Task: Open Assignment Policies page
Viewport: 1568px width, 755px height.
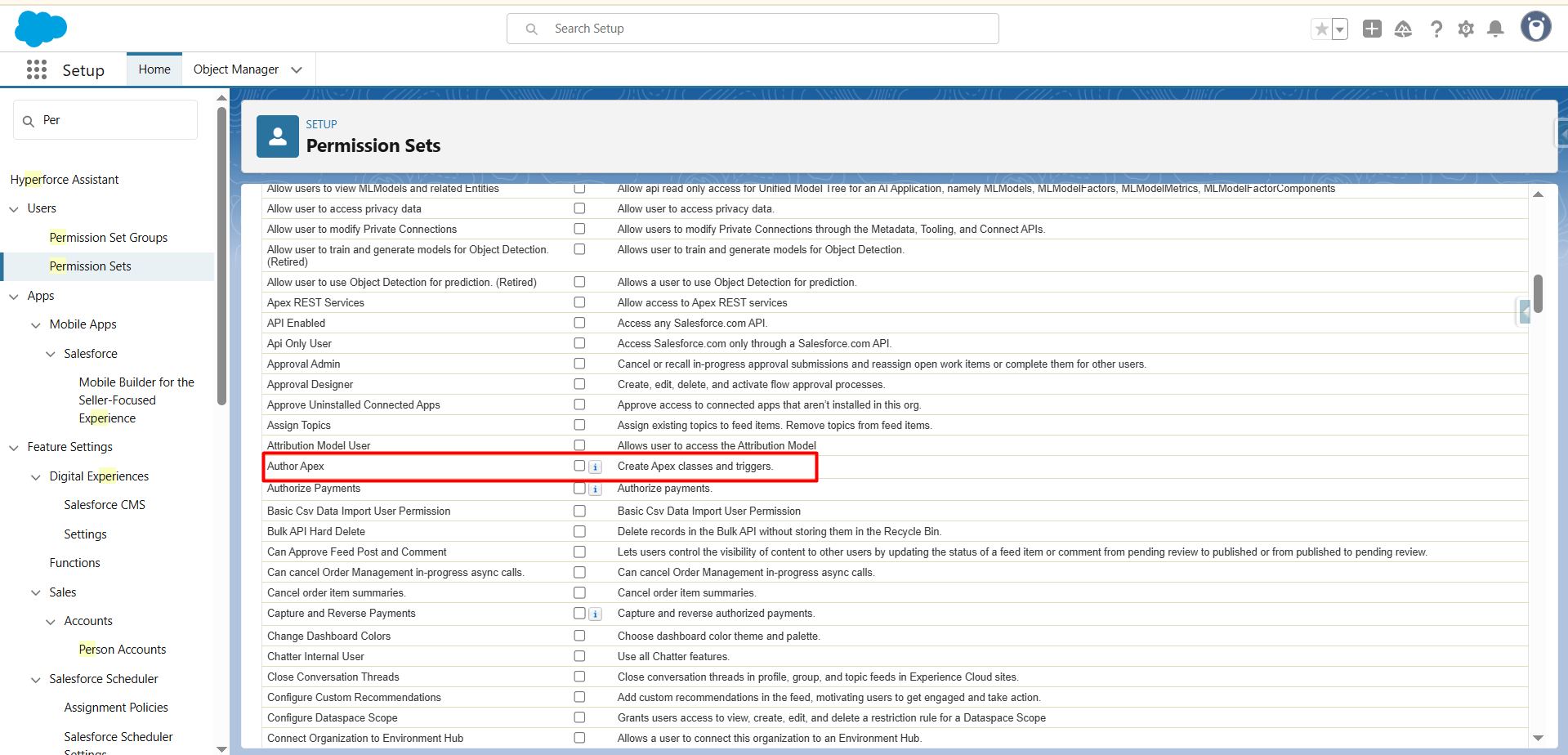Action: point(116,708)
